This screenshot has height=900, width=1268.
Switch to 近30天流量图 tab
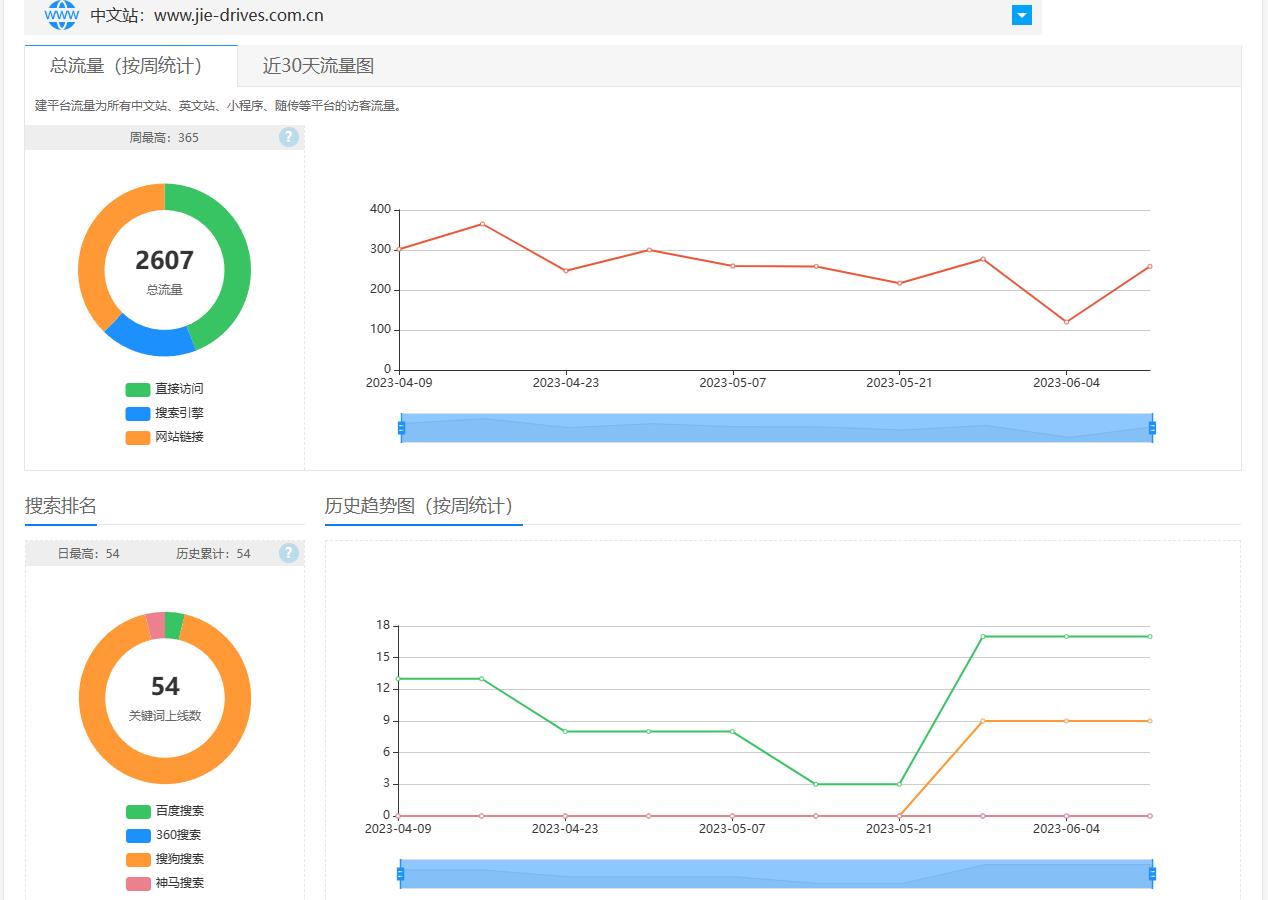pos(318,66)
